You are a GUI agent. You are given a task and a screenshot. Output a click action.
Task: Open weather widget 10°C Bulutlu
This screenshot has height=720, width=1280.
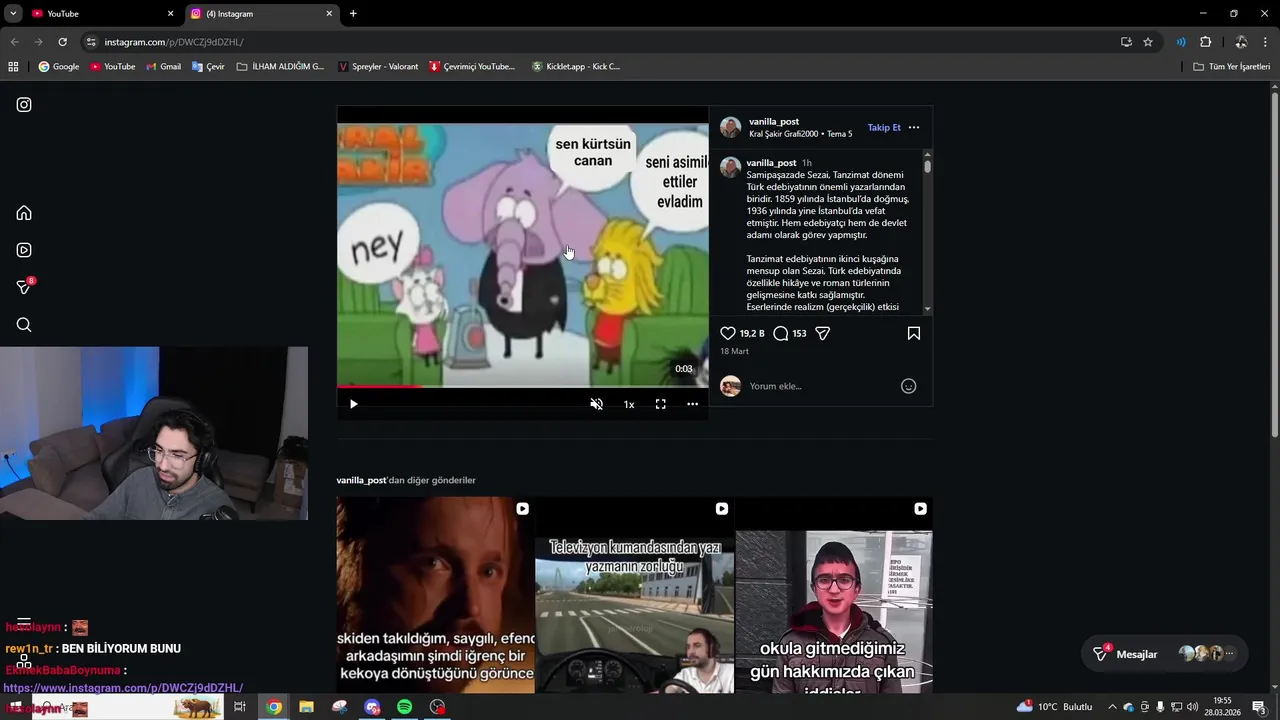[x=1055, y=707]
